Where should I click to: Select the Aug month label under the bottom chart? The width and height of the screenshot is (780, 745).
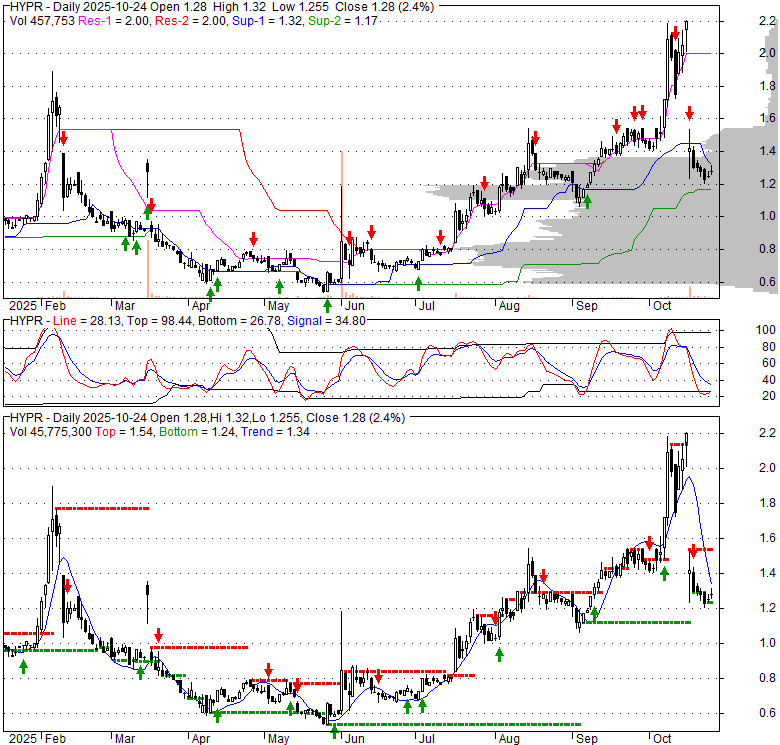[509, 739]
